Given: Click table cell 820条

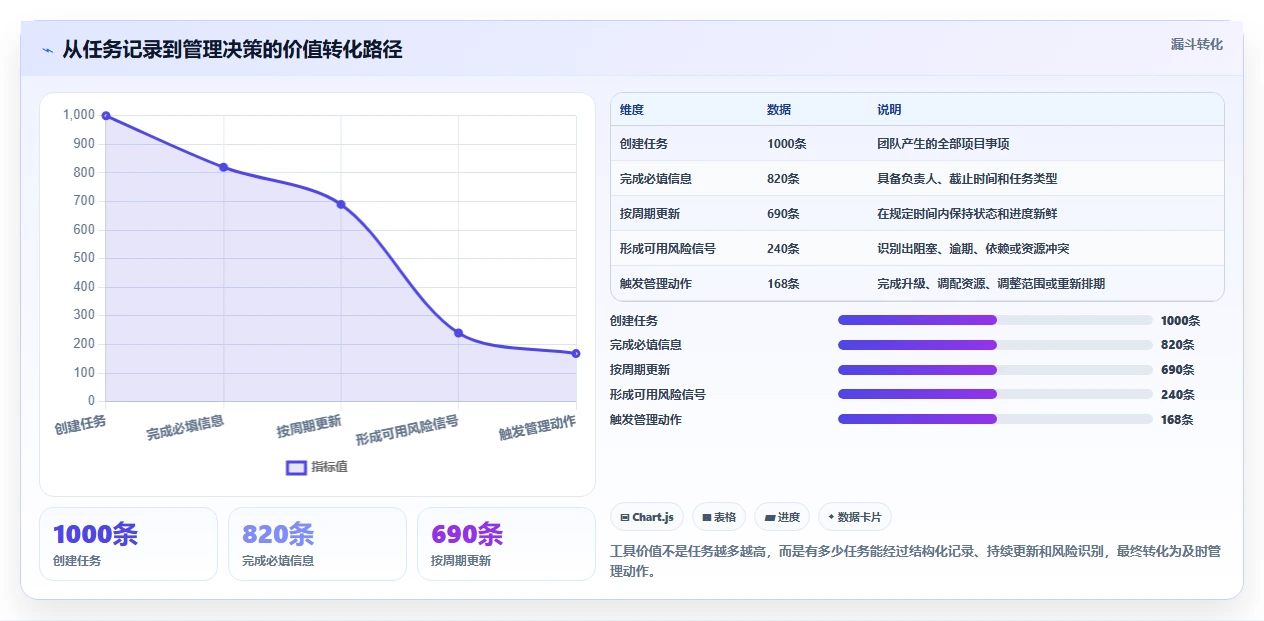Looking at the screenshot, I should coord(783,179).
